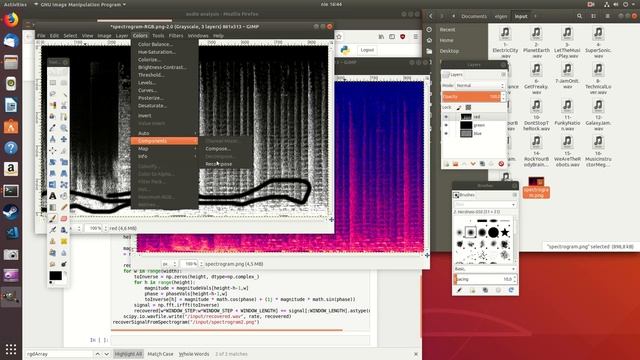Select the Flip tool in toolbox
Viewport: 640px width, 360px height.
coord(53,185)
